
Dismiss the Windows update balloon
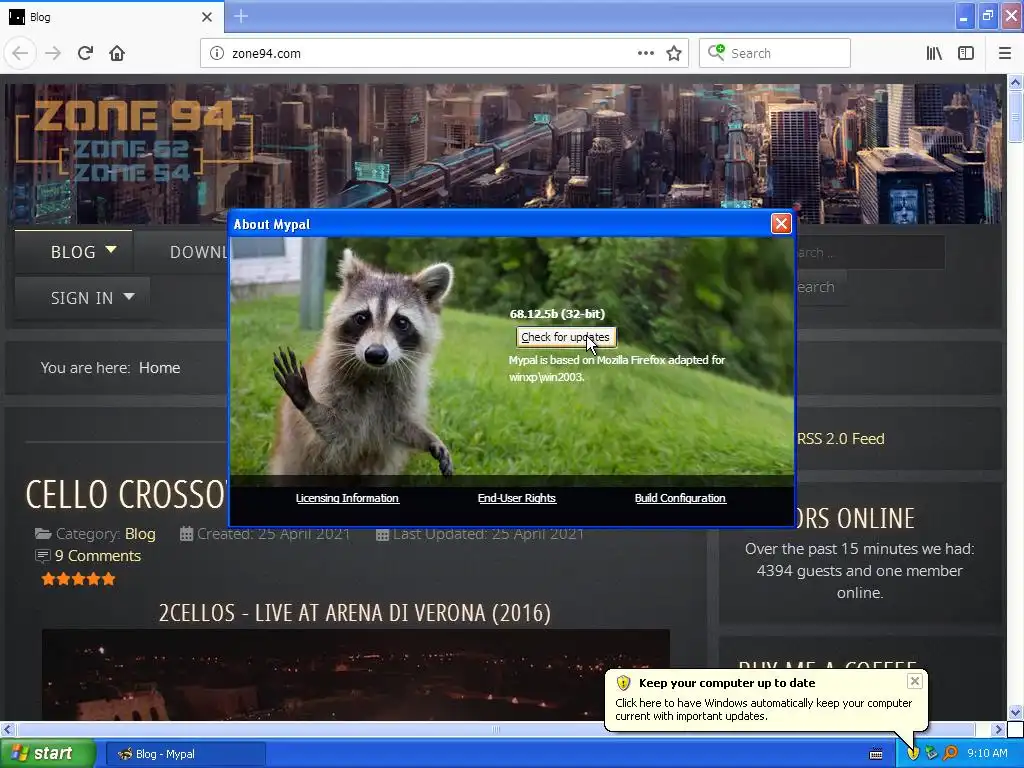point(914,681)
